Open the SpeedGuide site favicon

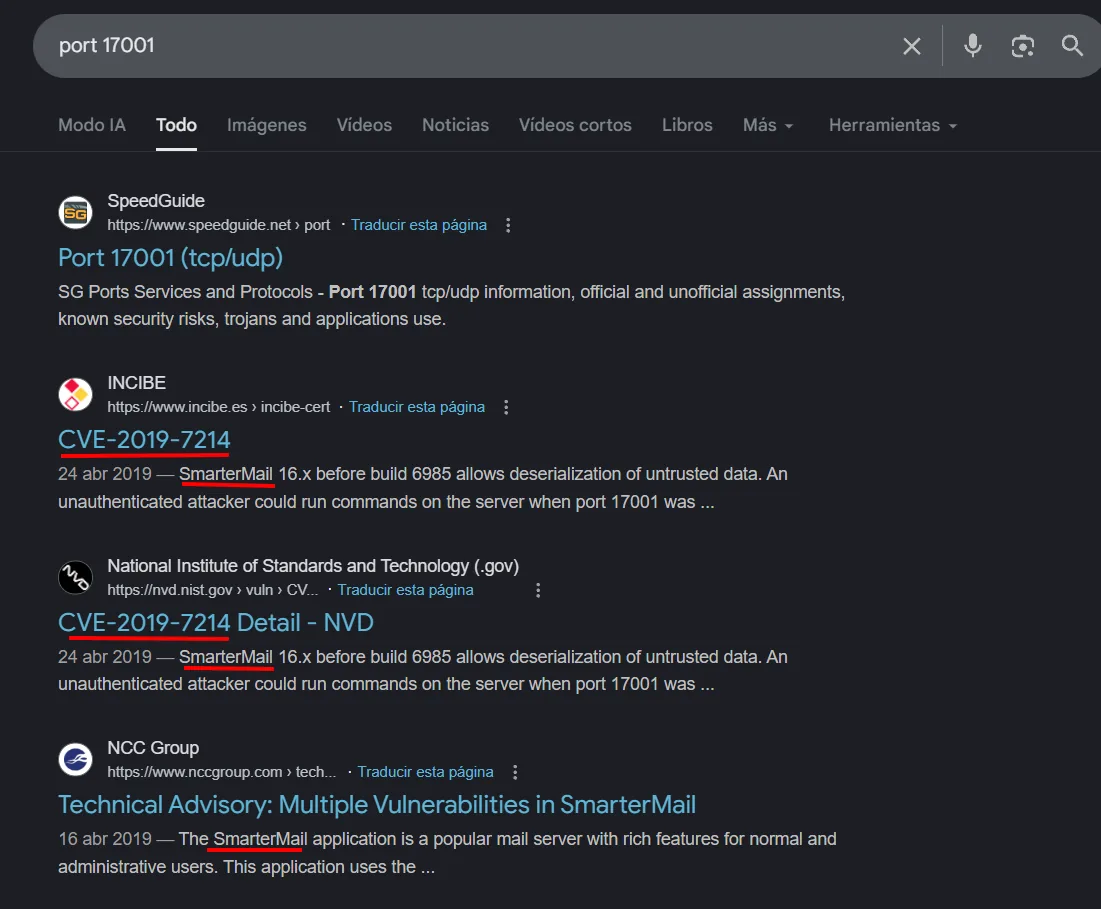pyautogui.click(x=75, y=213)
